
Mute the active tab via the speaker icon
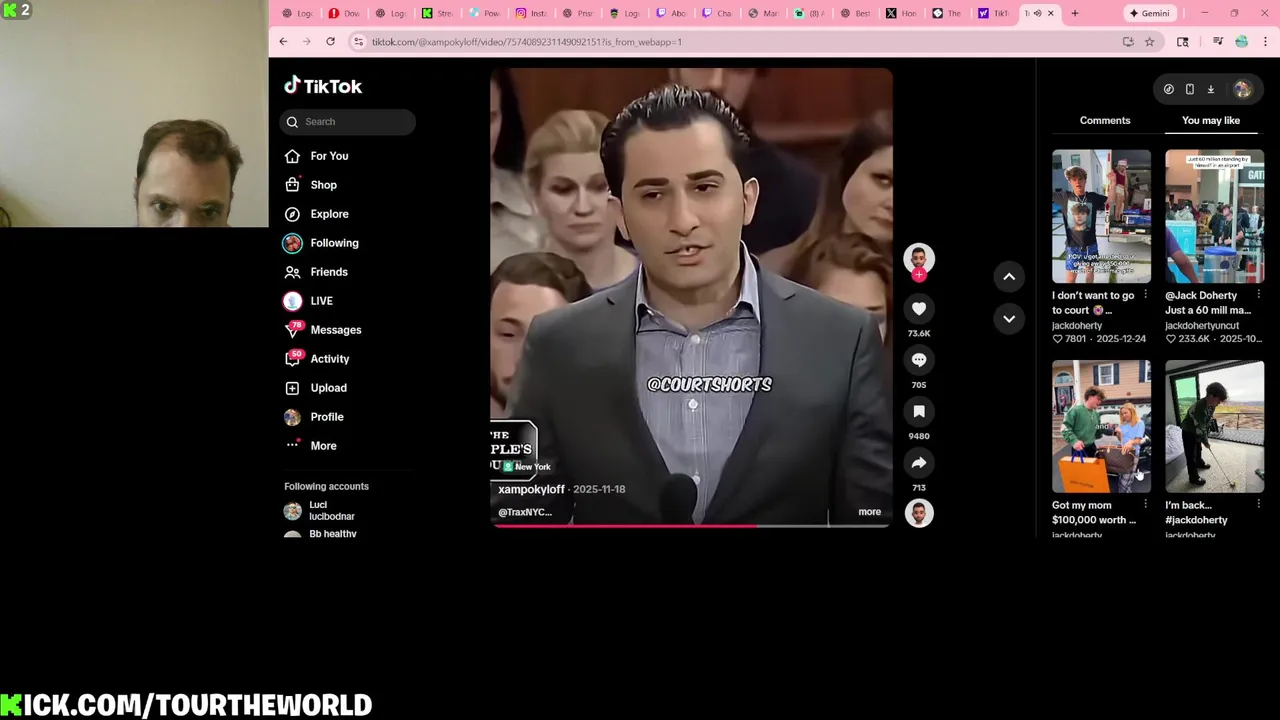click(x=1037, y=13)
